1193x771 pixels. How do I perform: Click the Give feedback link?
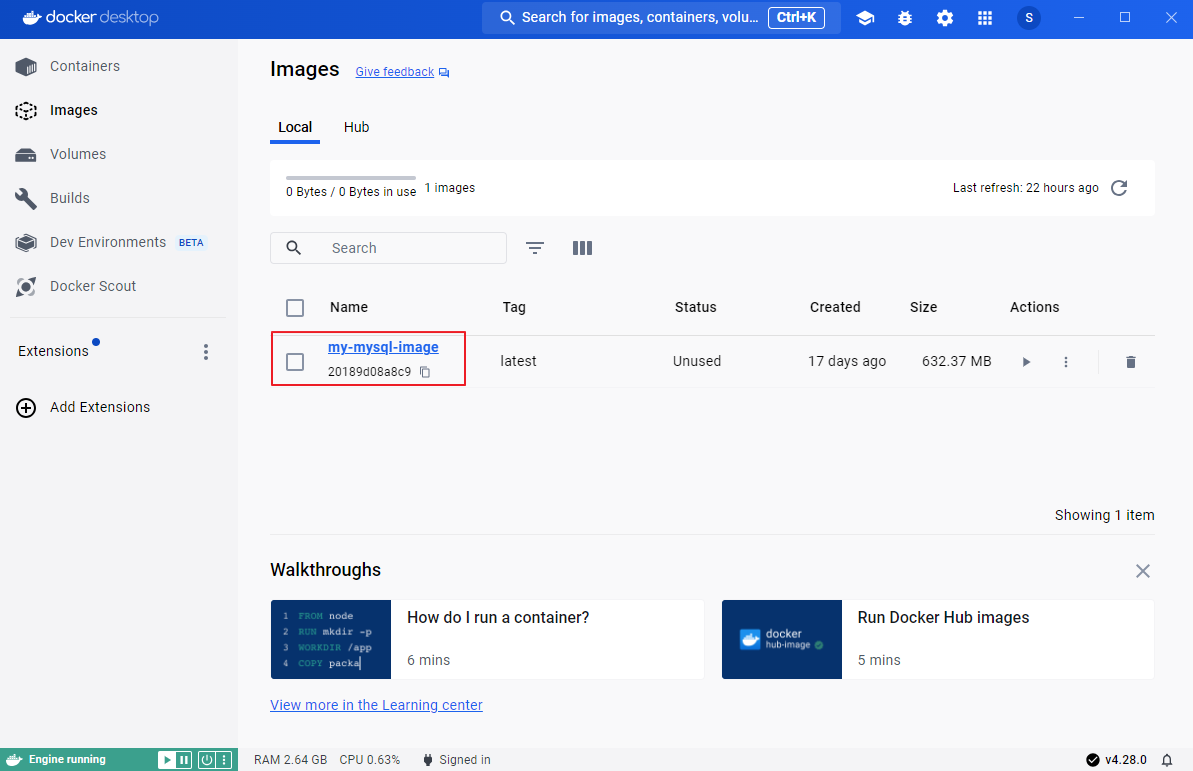click(x=395, y=72)
